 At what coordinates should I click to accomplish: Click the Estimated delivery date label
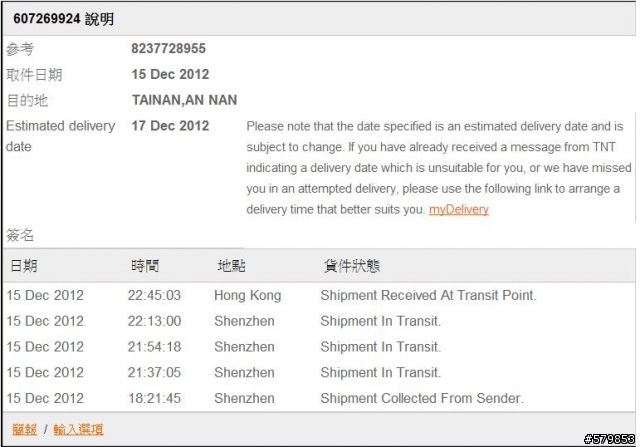[x=60, y=136]
